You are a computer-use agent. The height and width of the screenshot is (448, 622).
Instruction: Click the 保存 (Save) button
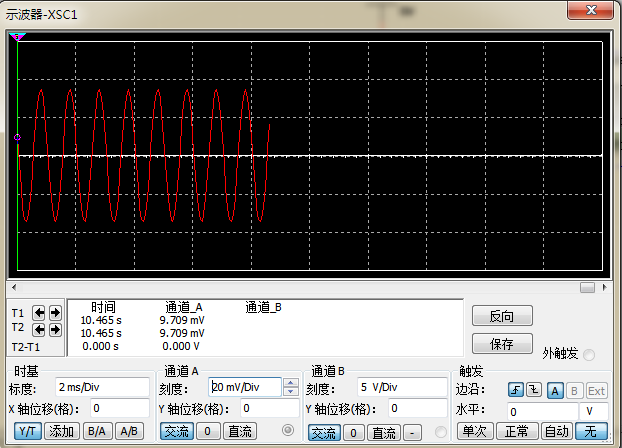[x=502, y=344]
